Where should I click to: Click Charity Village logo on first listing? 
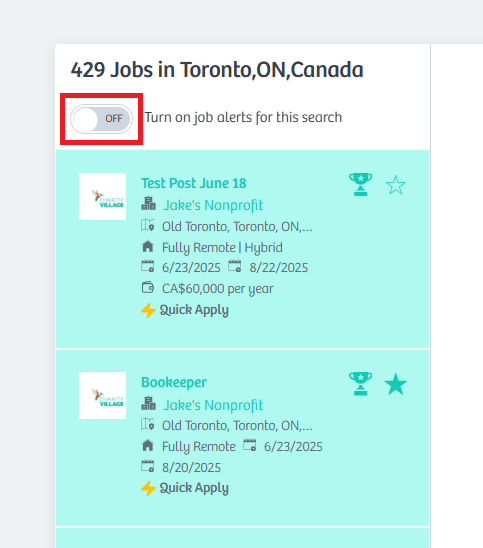[102, 196]
